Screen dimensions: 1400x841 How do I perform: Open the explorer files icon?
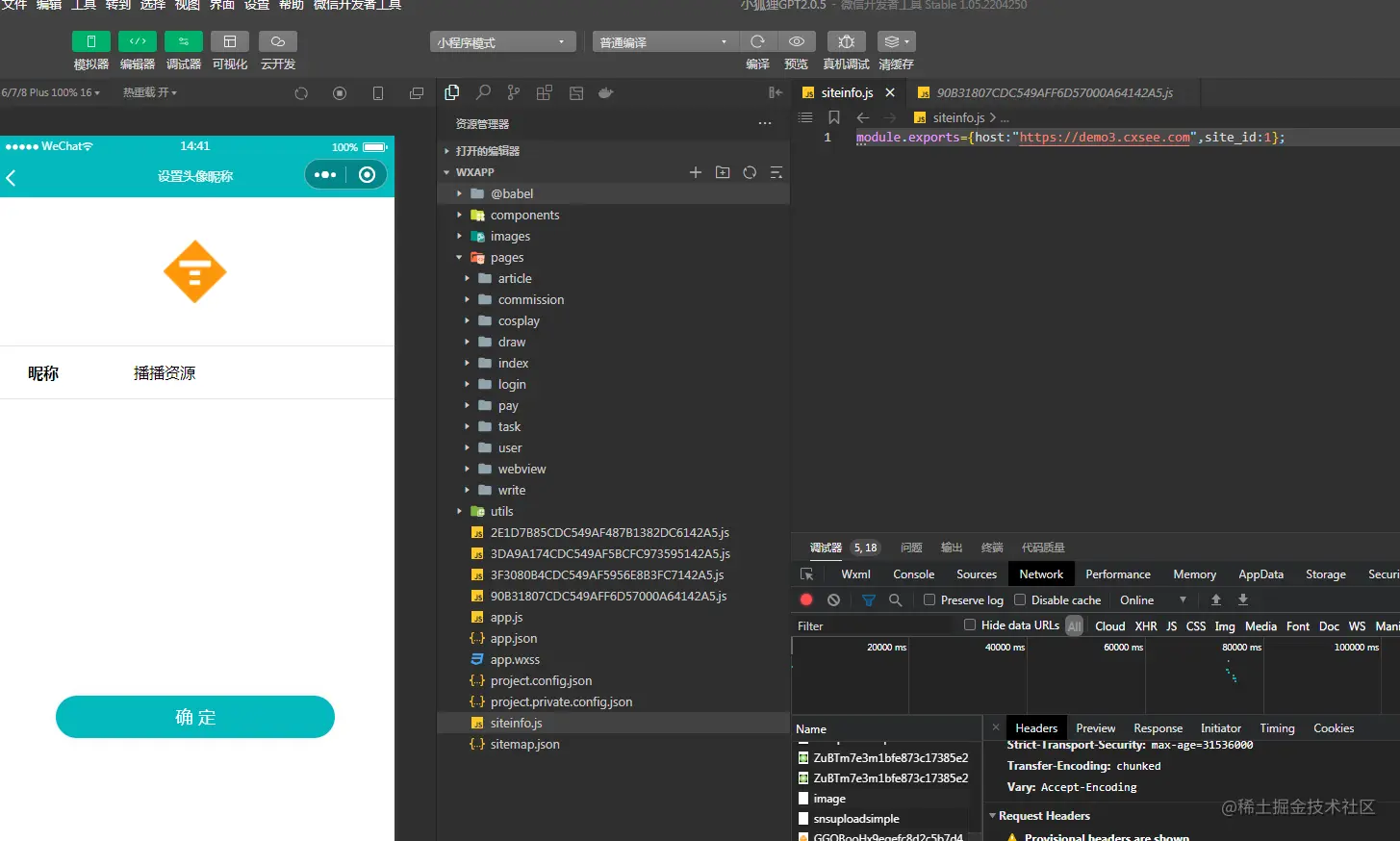click(x=452, y=92)
